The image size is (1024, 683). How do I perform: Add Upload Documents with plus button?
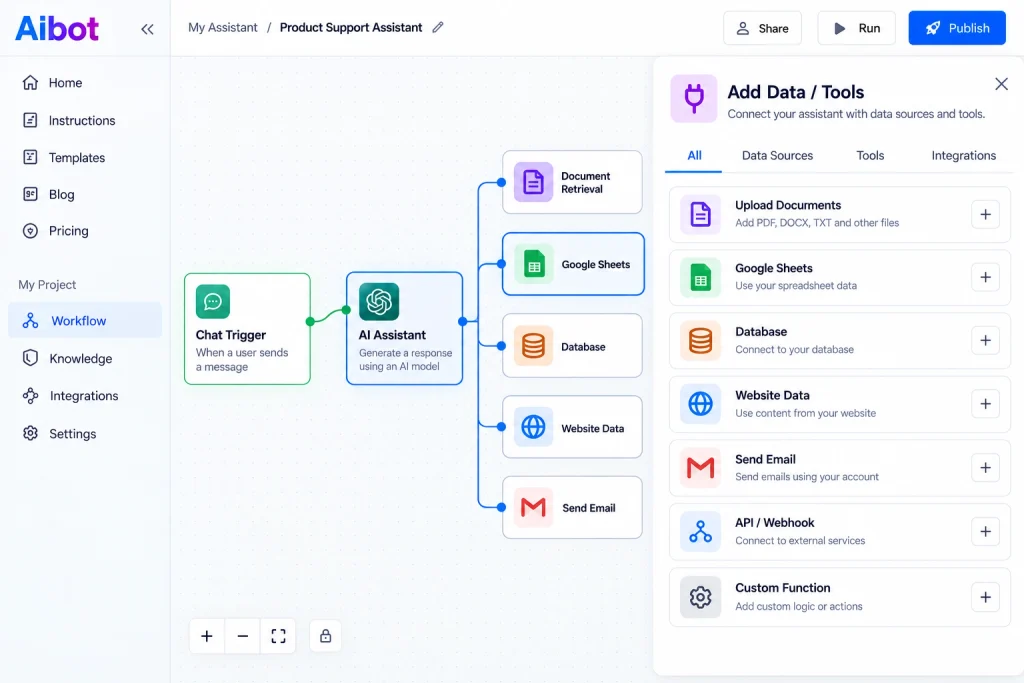point(985,214)
